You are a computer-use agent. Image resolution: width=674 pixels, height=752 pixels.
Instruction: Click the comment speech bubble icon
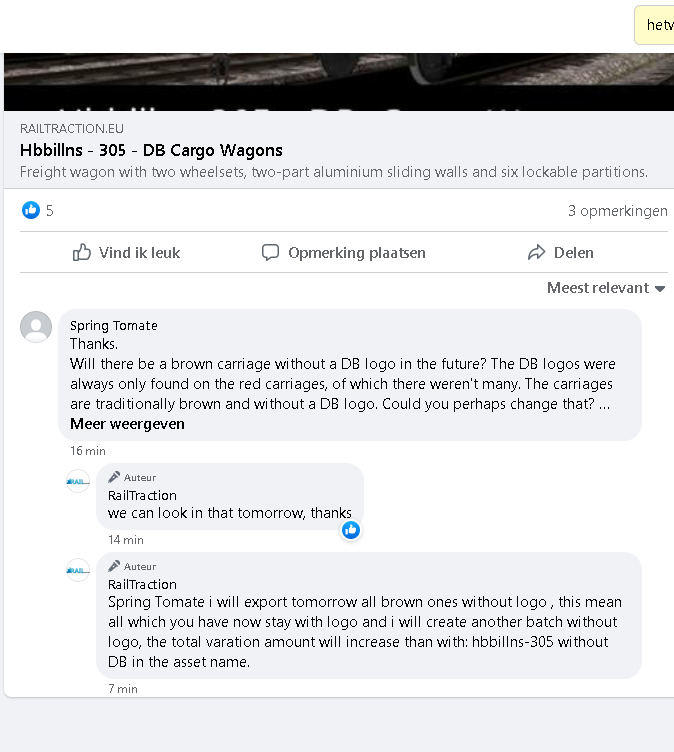click(270, 253)
